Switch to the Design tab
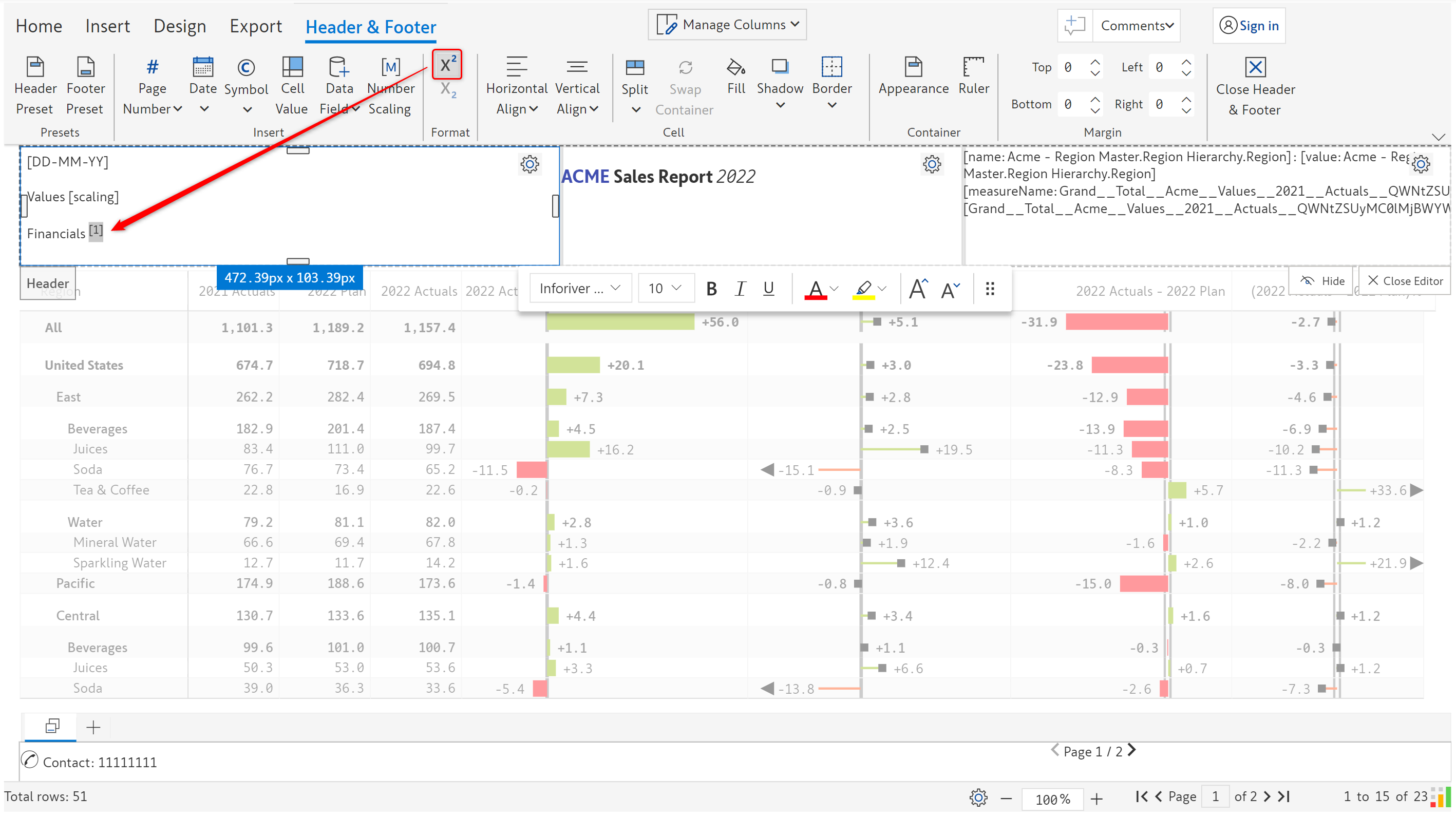The width and height of the screenshot is (1456, 817). (180, 26)
